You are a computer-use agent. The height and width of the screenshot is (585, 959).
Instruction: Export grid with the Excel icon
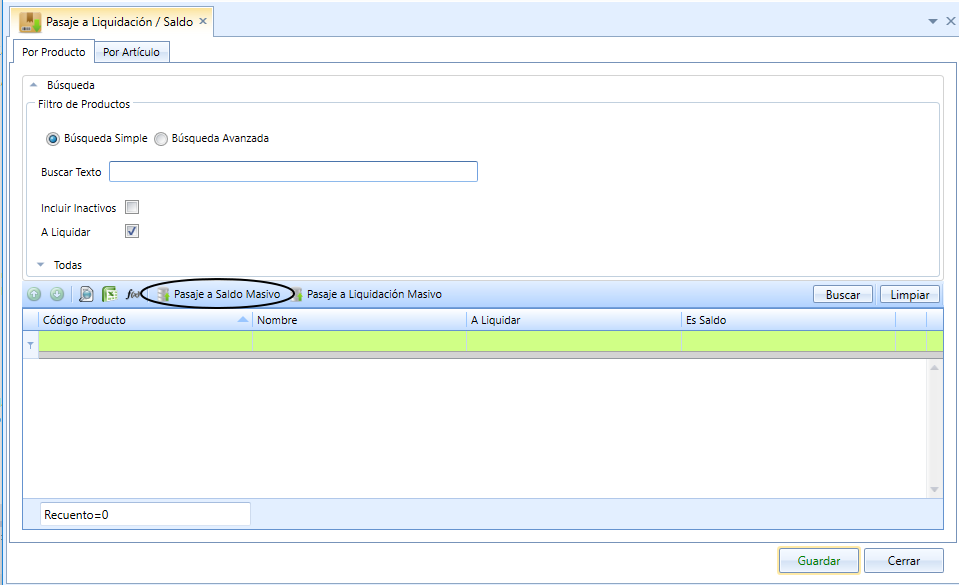pos(109,294)
